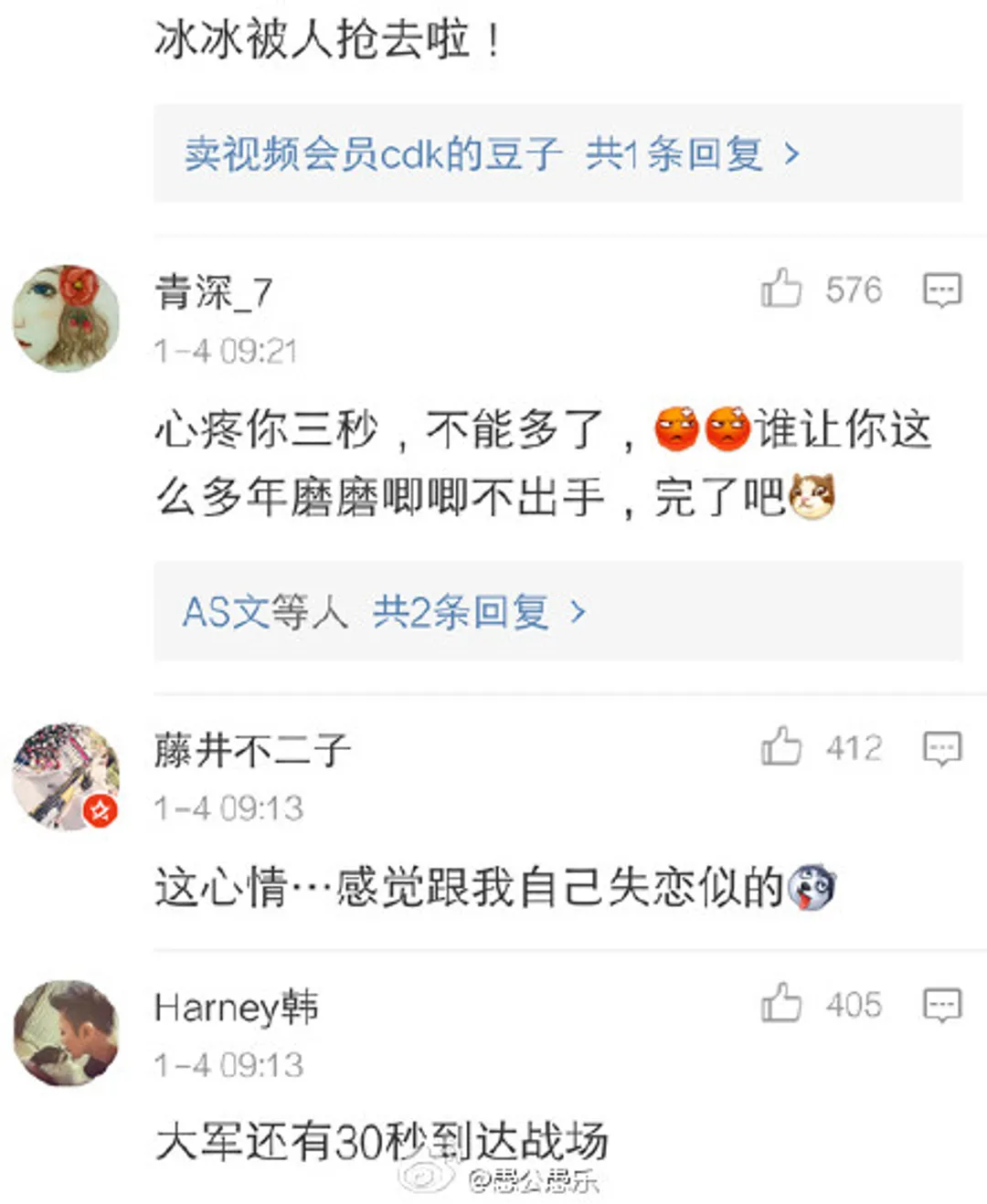Click the 576 like count
Viewport: 987px width, 1204px height.
point(854,290)
